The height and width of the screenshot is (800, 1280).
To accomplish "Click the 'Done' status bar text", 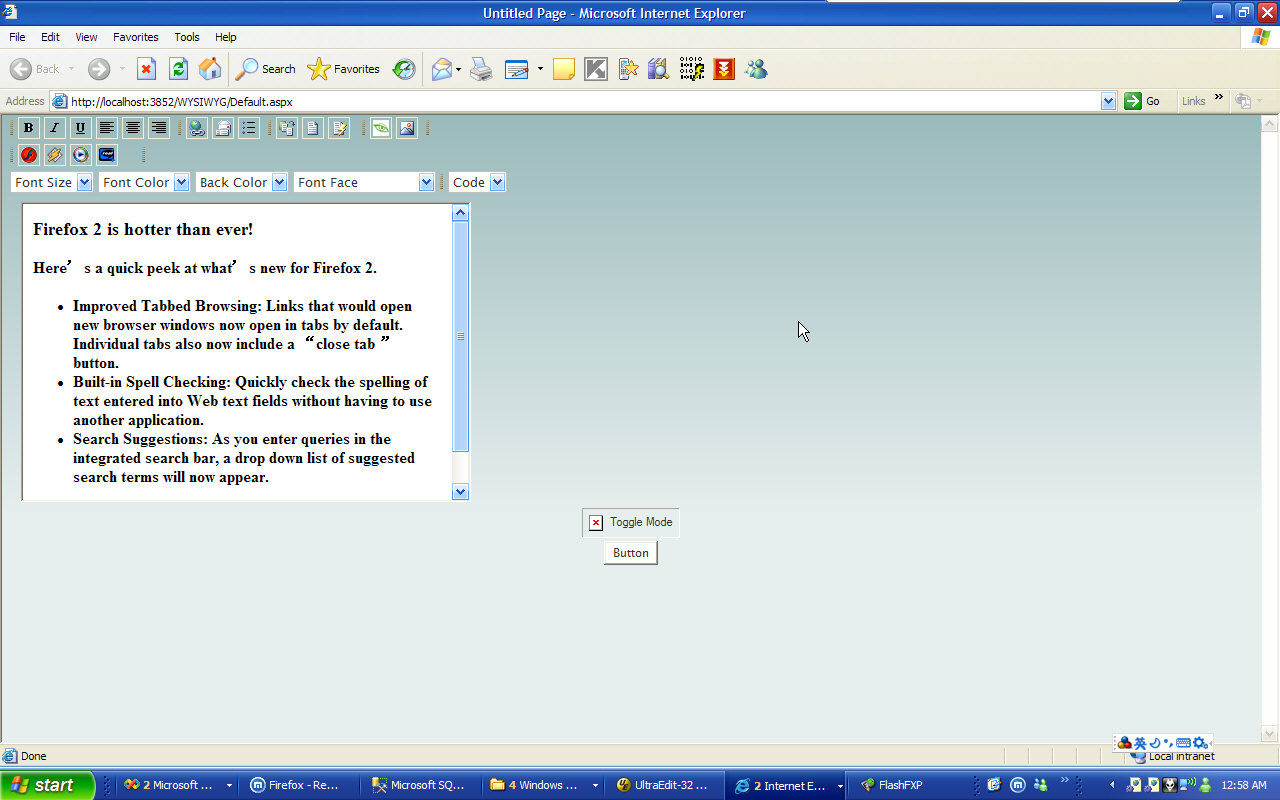I will [34, 756].
